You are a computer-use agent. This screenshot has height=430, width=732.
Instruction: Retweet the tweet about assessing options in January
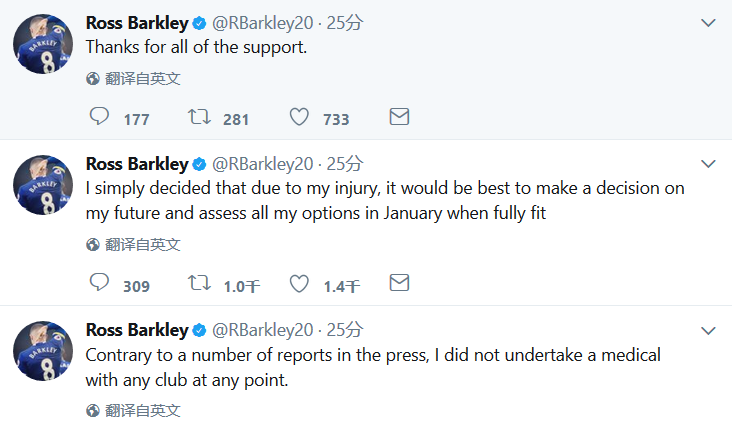[199, 283]
